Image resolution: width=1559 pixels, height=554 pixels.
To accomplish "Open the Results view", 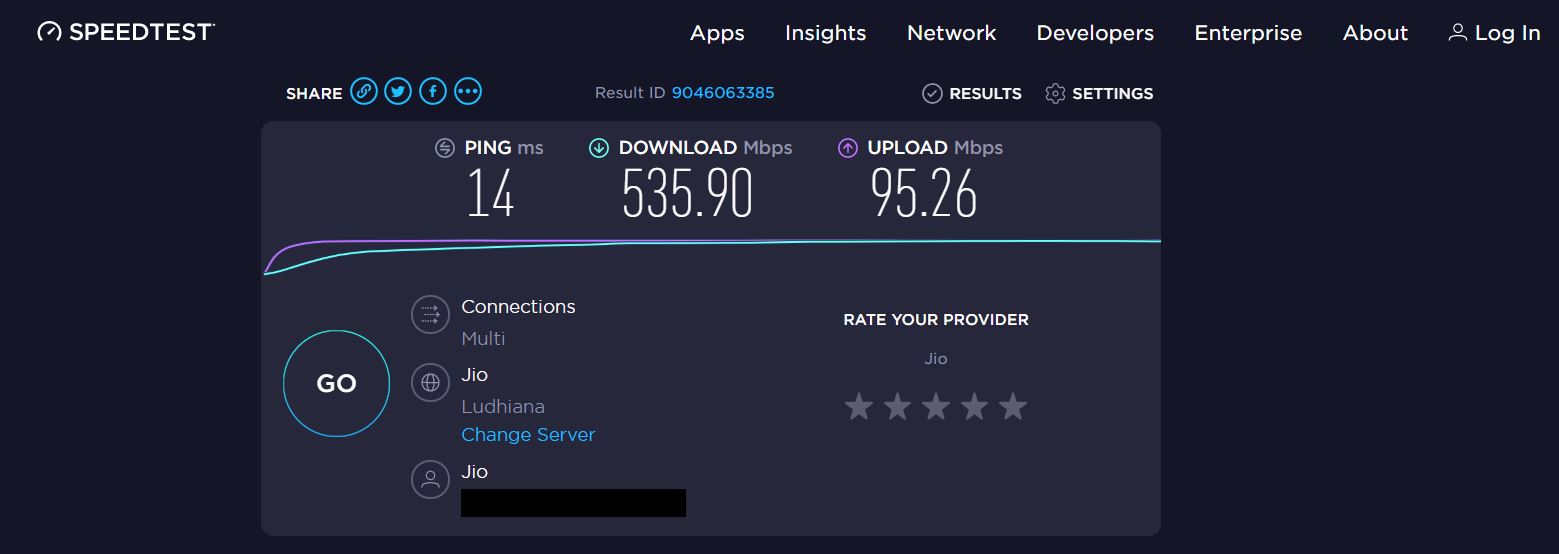I will (x=972, y=93).
